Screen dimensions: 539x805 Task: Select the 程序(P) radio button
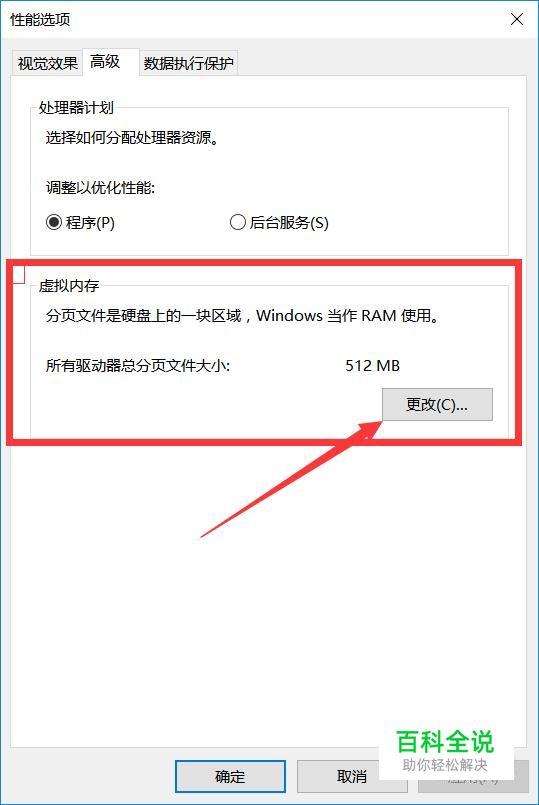pos(80,223)
